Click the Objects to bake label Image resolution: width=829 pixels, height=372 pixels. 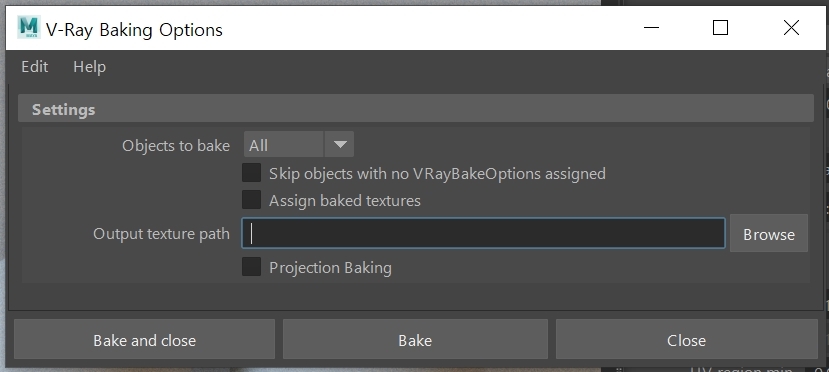point(176,145)
